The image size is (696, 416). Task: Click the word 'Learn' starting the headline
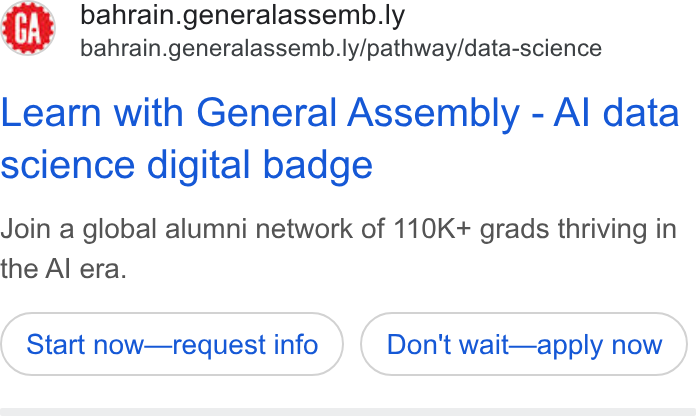51,113
